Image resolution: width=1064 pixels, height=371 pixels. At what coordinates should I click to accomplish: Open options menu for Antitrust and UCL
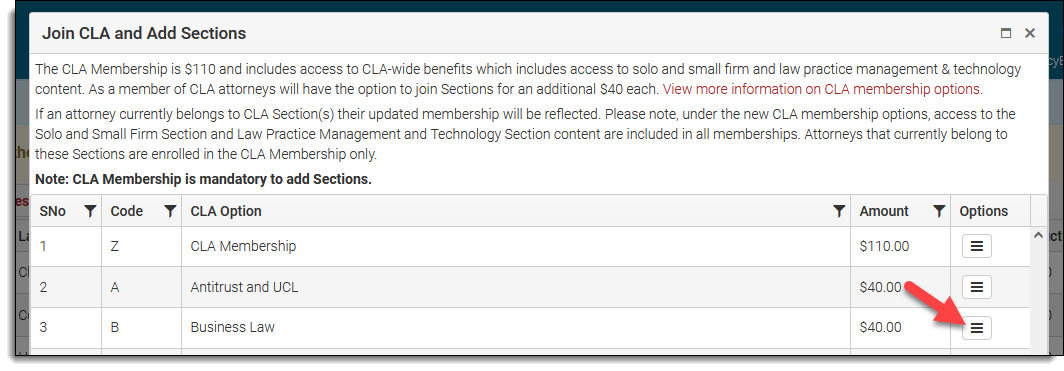click(x=976, y=287)
